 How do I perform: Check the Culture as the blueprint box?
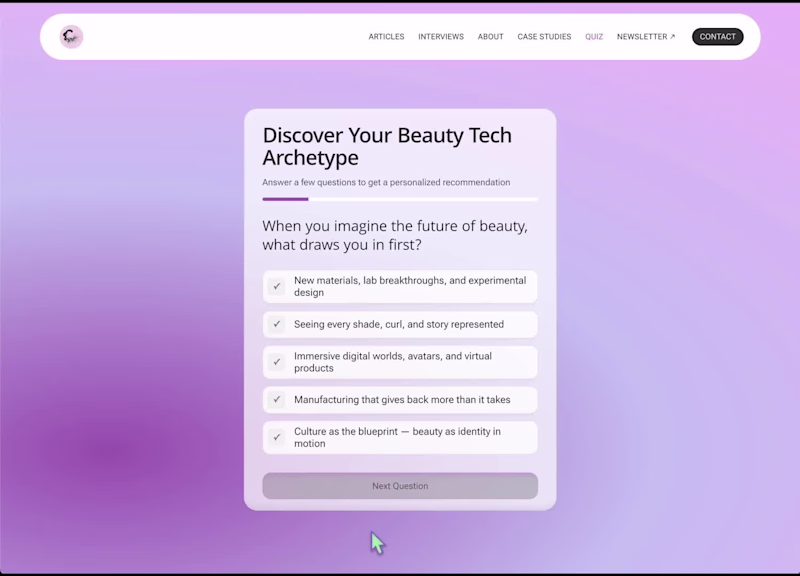click(277, 437)
